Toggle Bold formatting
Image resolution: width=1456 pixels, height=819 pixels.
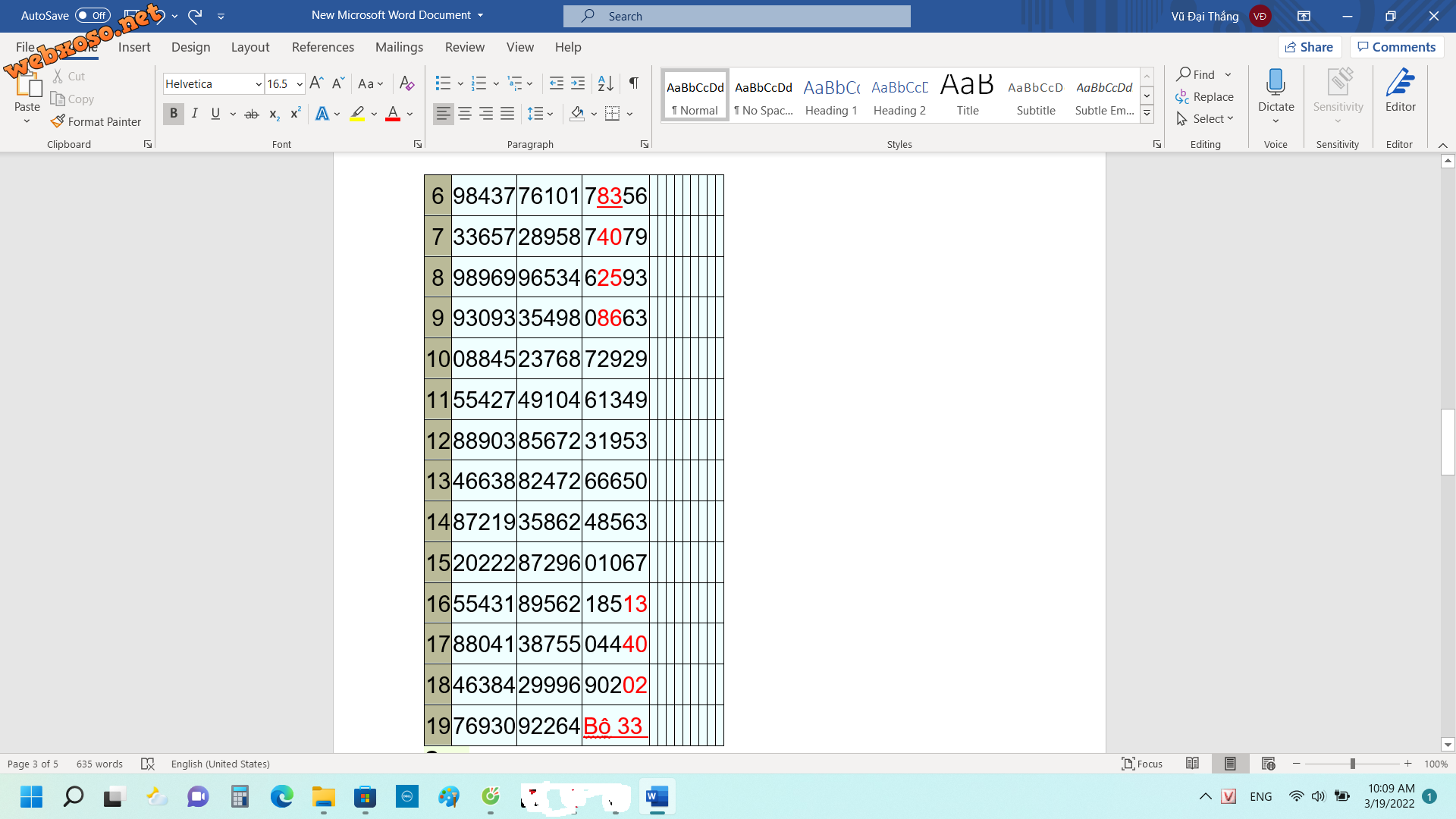pos(174,114)
